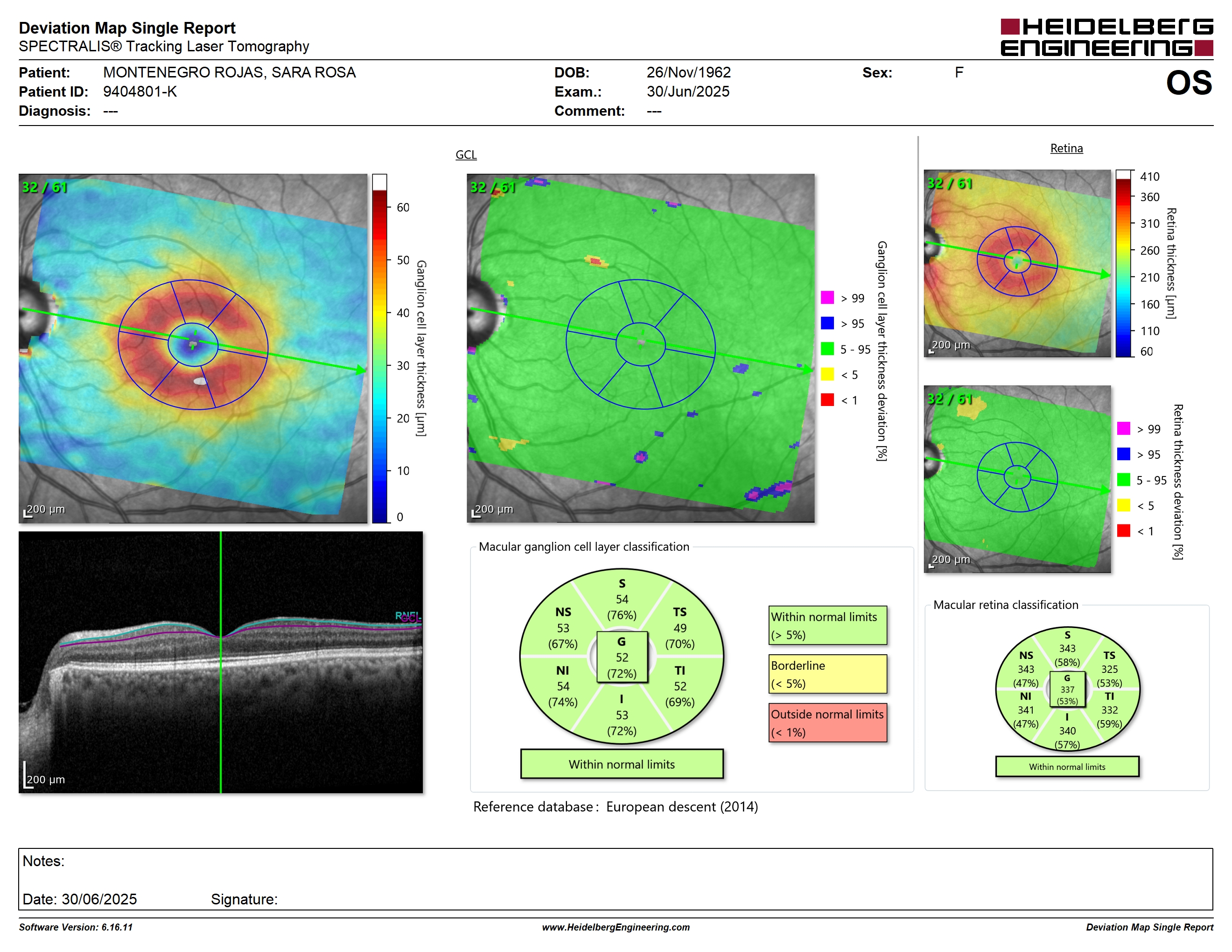This screenshot has height=952, width=1232.
Task: Click the 32 / 61 scan counter on GCL thickness map
Action: [x=44, y=187]
